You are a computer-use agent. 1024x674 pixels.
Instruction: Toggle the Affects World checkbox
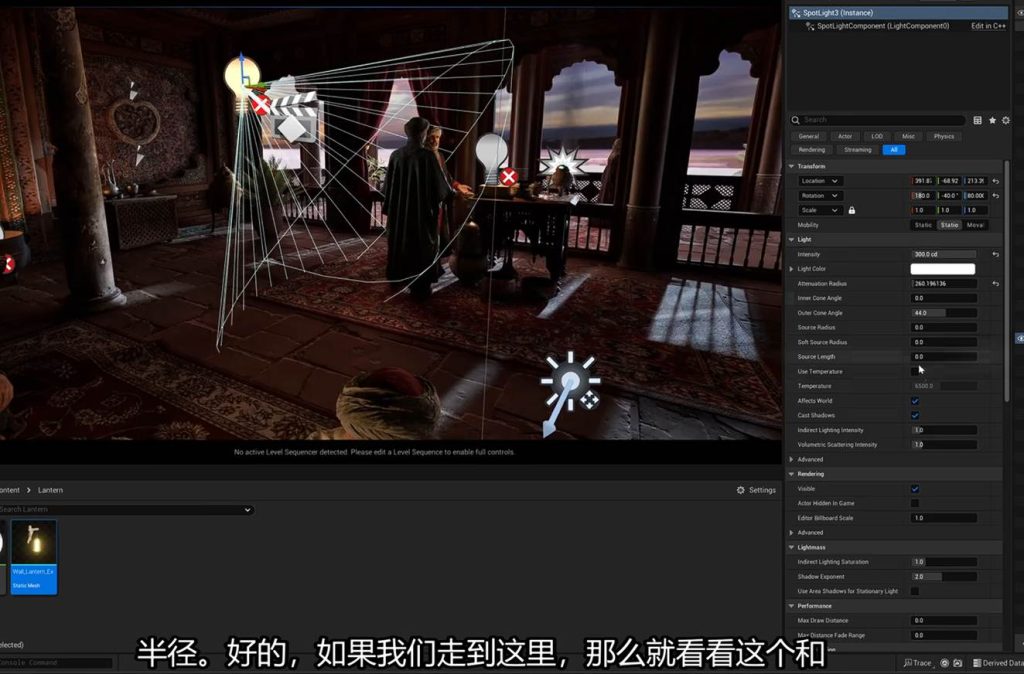[x=915, y=401]
